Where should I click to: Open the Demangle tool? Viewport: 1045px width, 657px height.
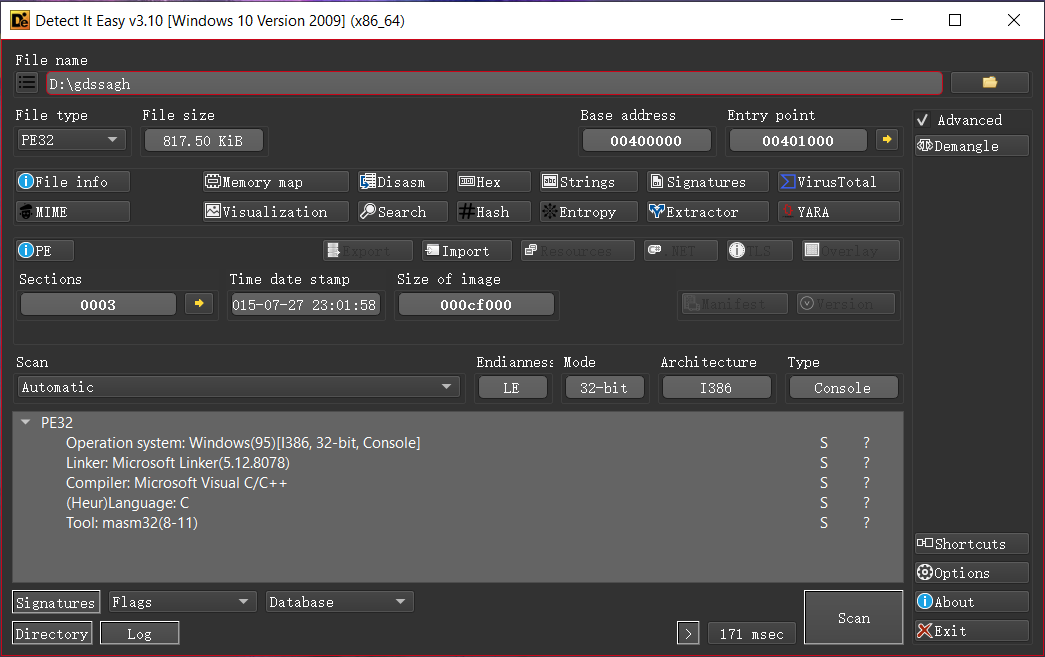(971, 146)
